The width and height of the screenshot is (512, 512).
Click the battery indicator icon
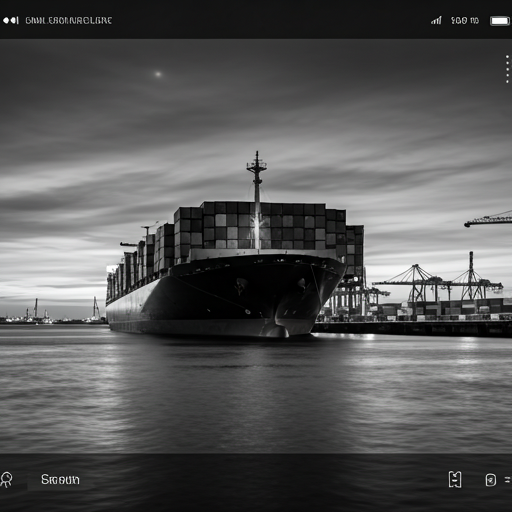pos(500,21)
